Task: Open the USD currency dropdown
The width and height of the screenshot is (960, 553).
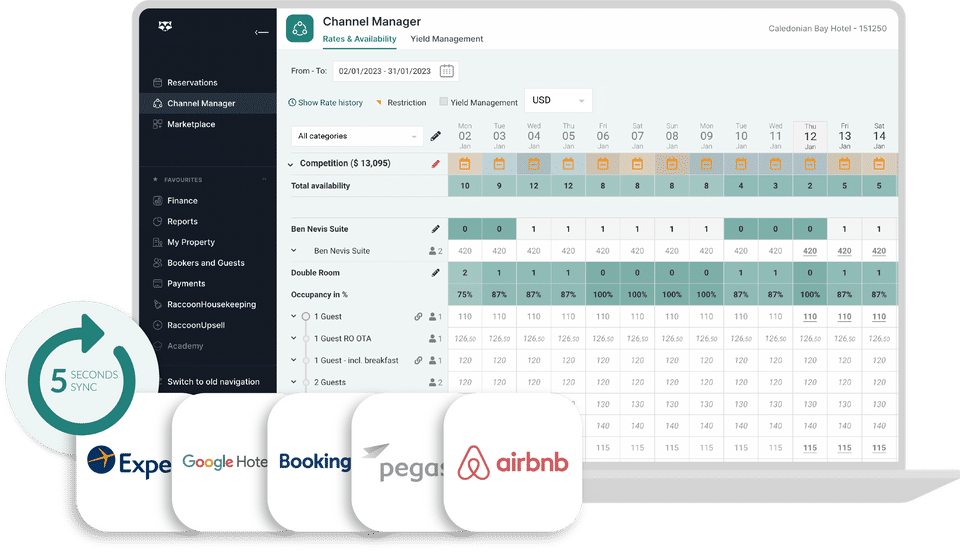Action: coord(558,100)
